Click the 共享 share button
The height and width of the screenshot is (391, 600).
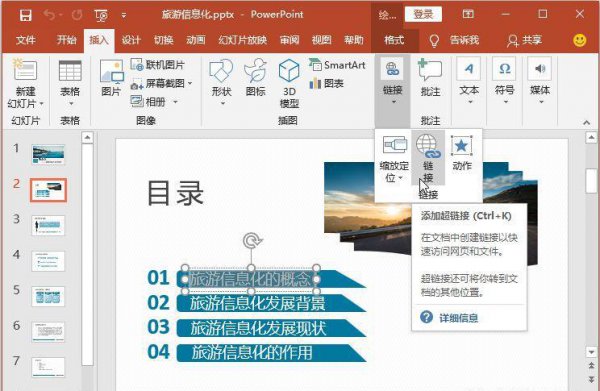pos(524,40)
